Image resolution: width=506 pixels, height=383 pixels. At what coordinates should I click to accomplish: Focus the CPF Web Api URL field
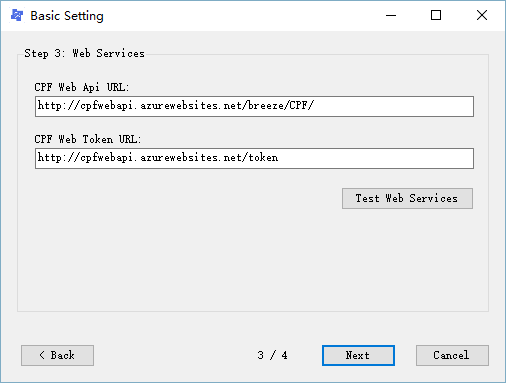254,106
